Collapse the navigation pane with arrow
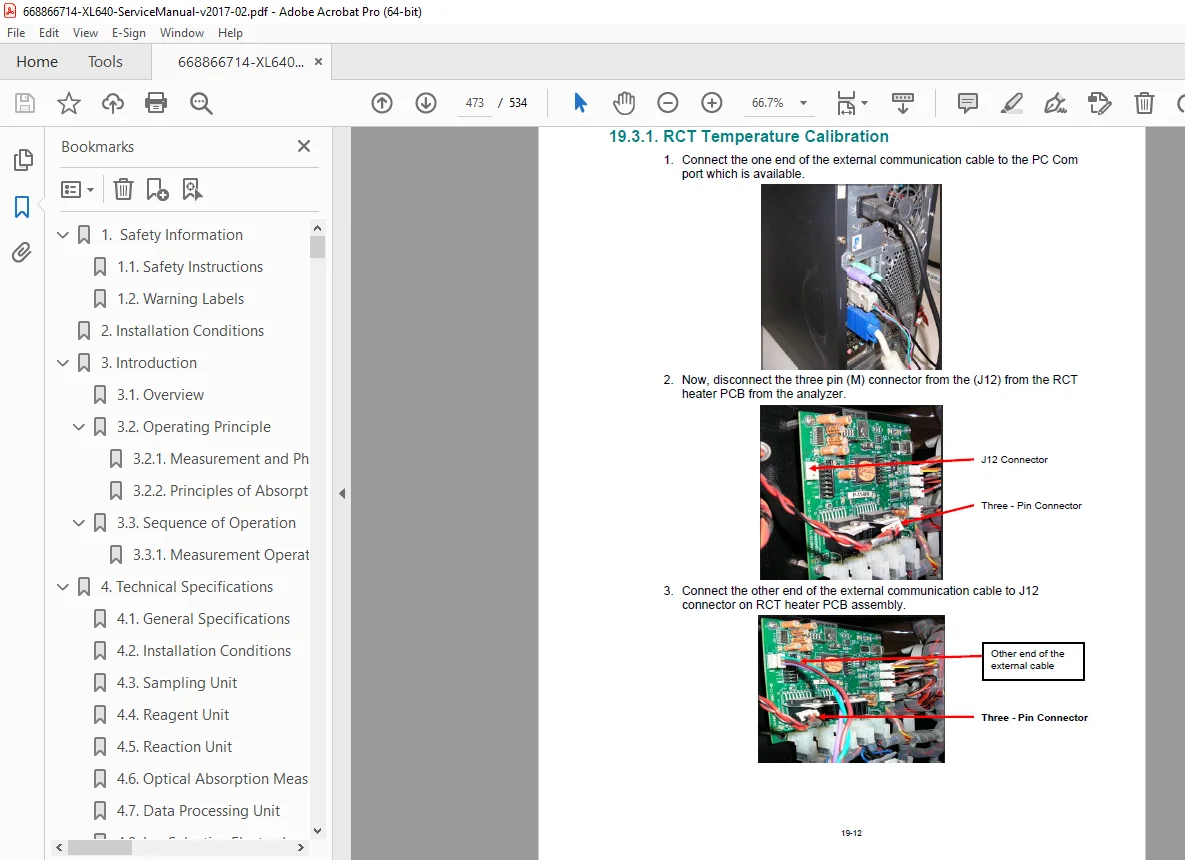 click(x=342, y=493)
